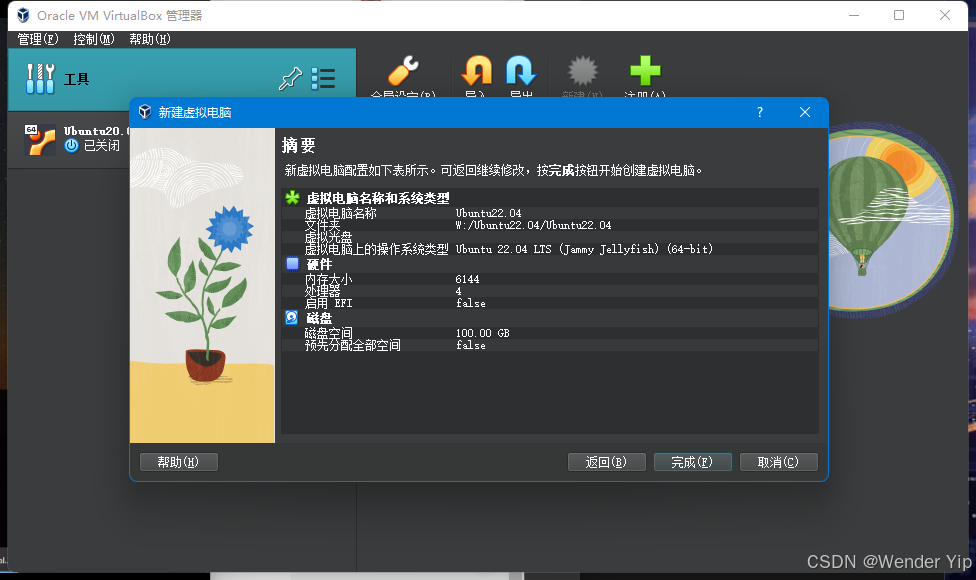
Task: Click the 磁盘空间 label
Action: (329, 333)
